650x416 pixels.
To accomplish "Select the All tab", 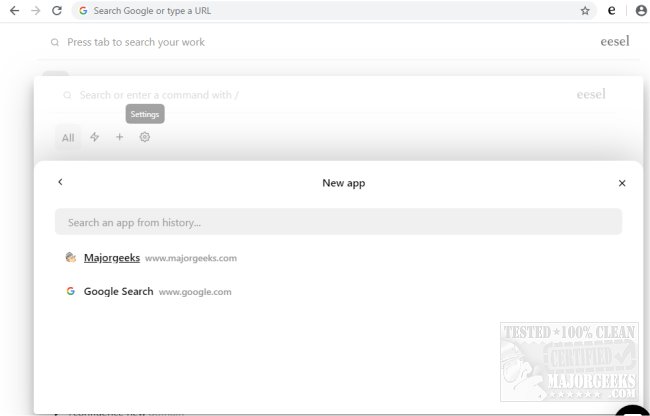I will point(68,138).
